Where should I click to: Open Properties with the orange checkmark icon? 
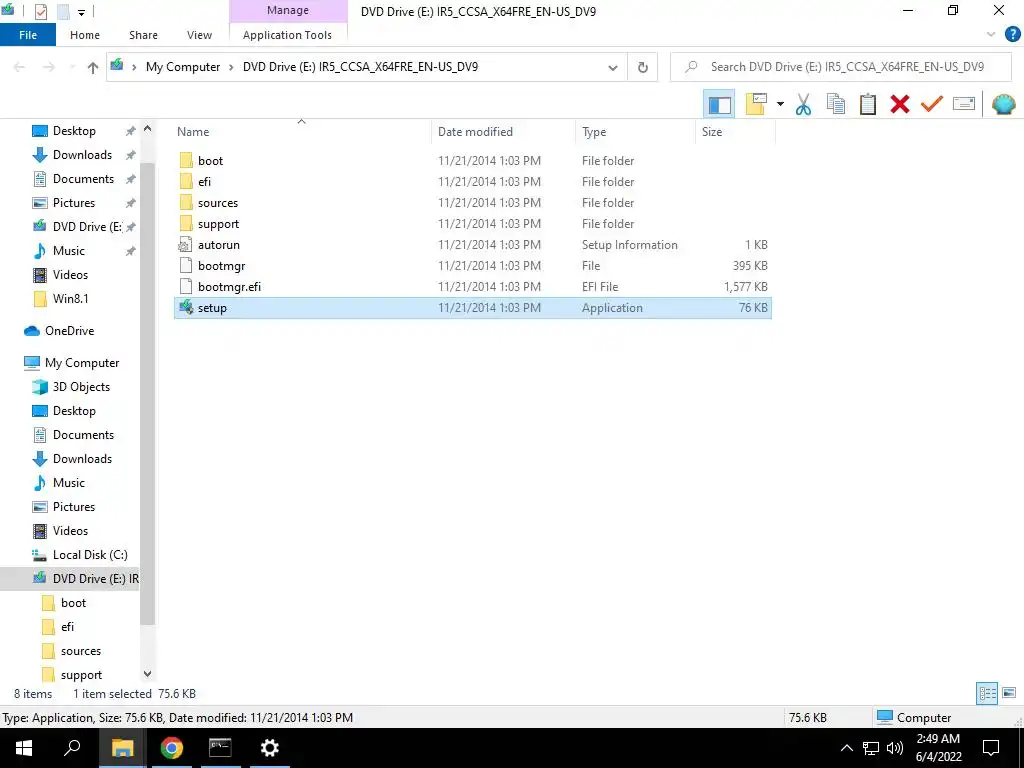click(x=932, y=104)
